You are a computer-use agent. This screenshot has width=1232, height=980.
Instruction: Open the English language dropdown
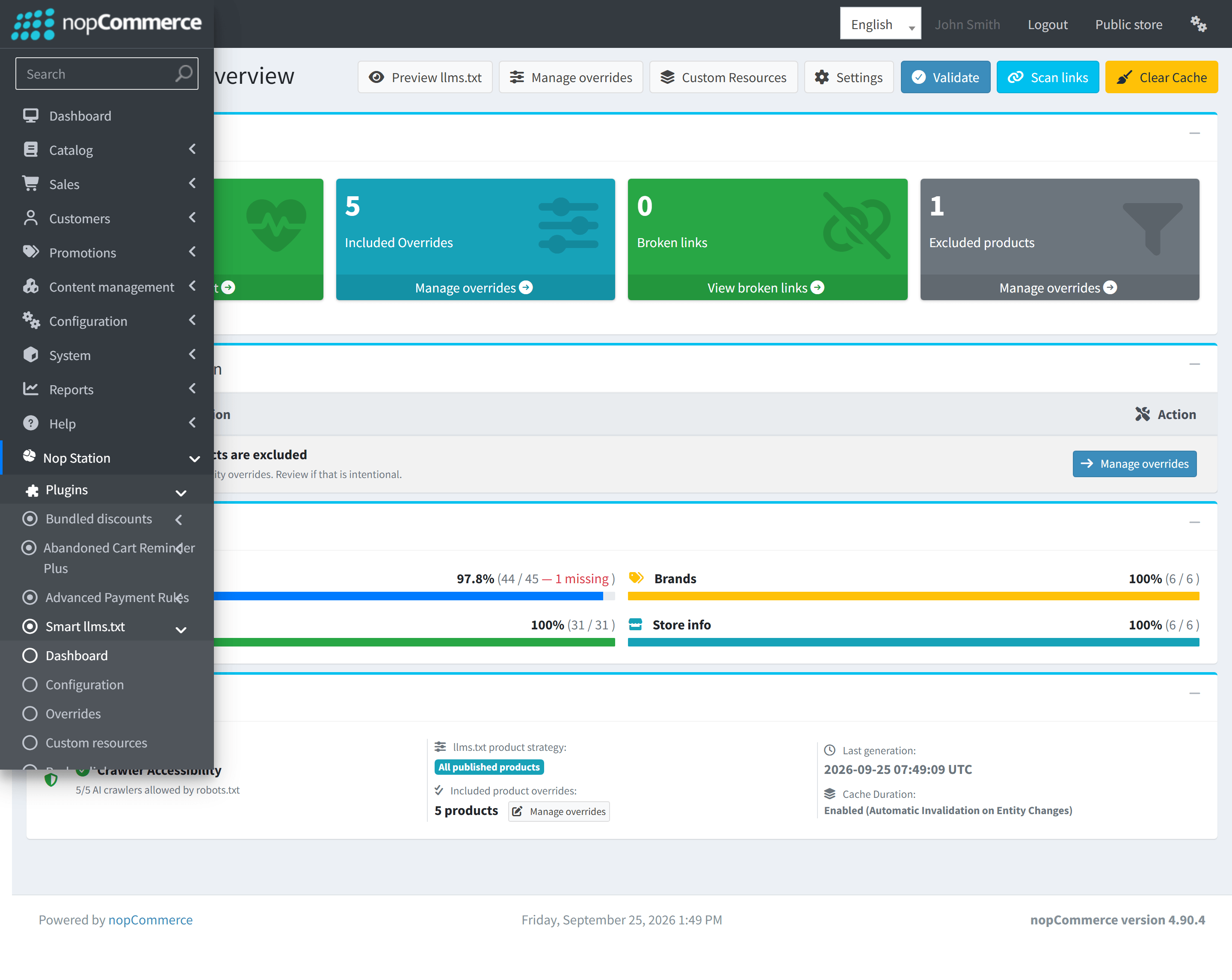tap(880, 24)
